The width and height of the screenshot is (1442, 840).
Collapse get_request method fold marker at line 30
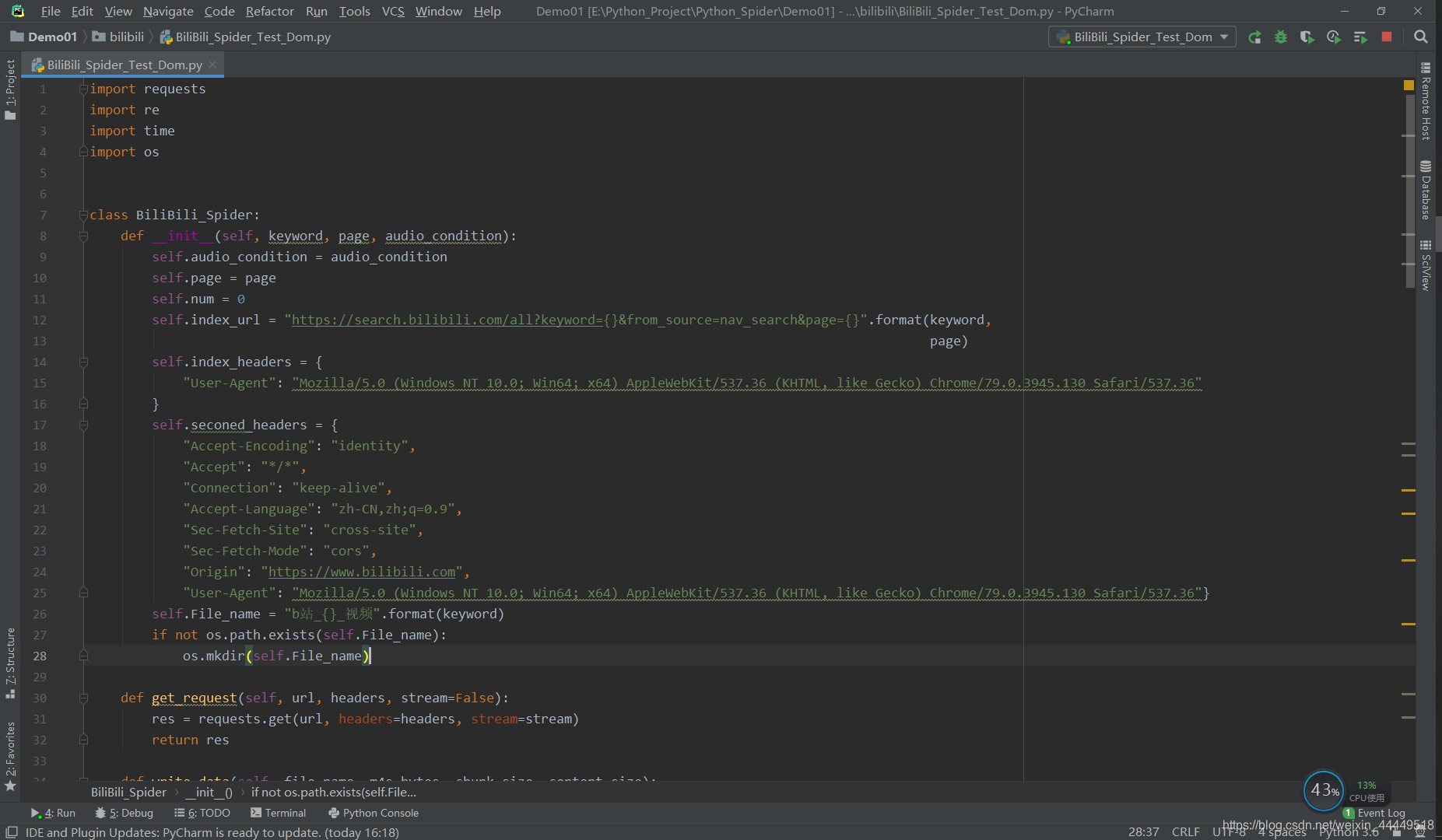pos(83,698)
